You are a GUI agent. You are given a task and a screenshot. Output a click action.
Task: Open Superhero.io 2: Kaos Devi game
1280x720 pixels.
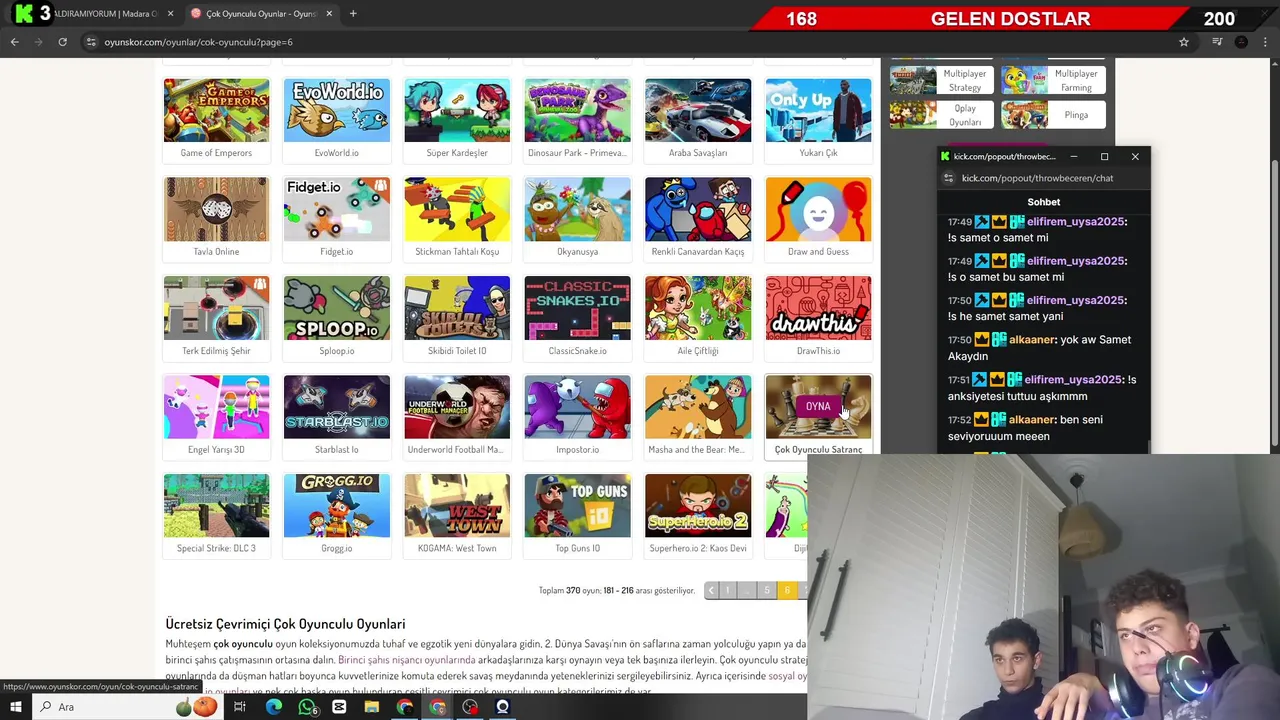pyautogui.click(x=698, y=506)
